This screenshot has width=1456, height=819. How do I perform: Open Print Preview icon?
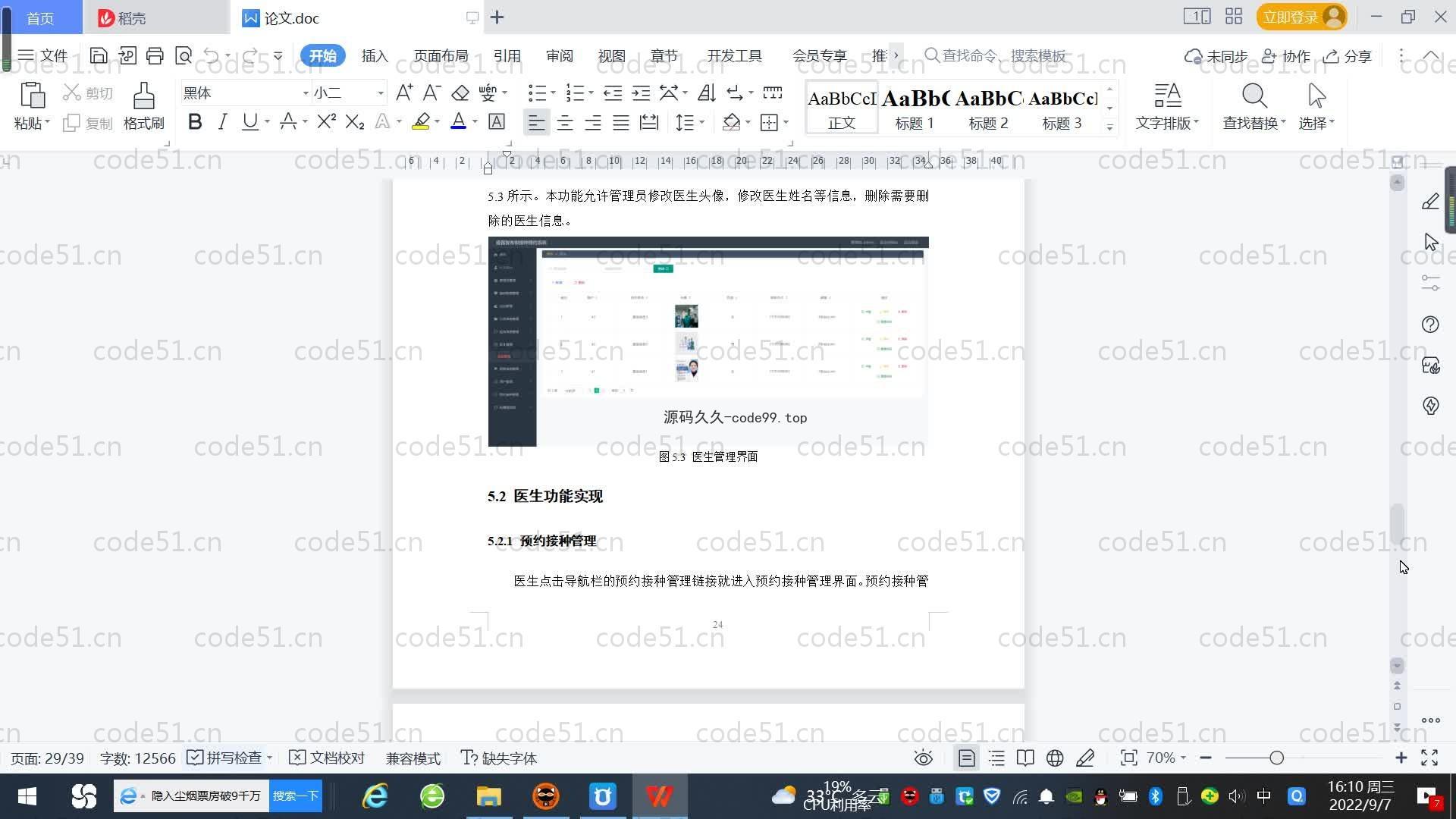click(184, 55)
